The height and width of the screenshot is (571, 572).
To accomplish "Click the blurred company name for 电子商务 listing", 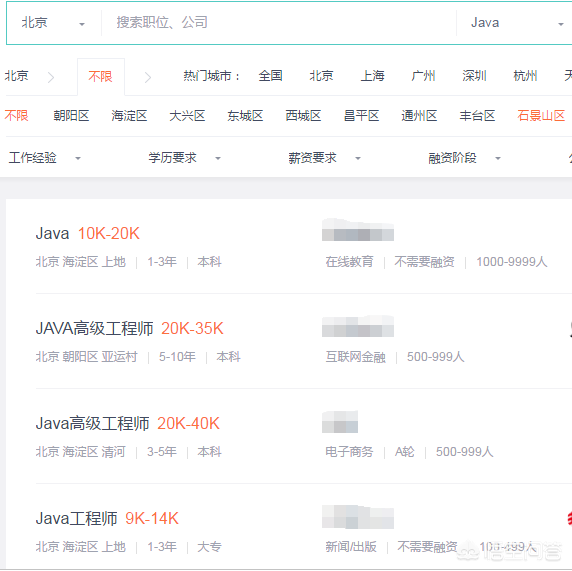I will click(340, 422).
